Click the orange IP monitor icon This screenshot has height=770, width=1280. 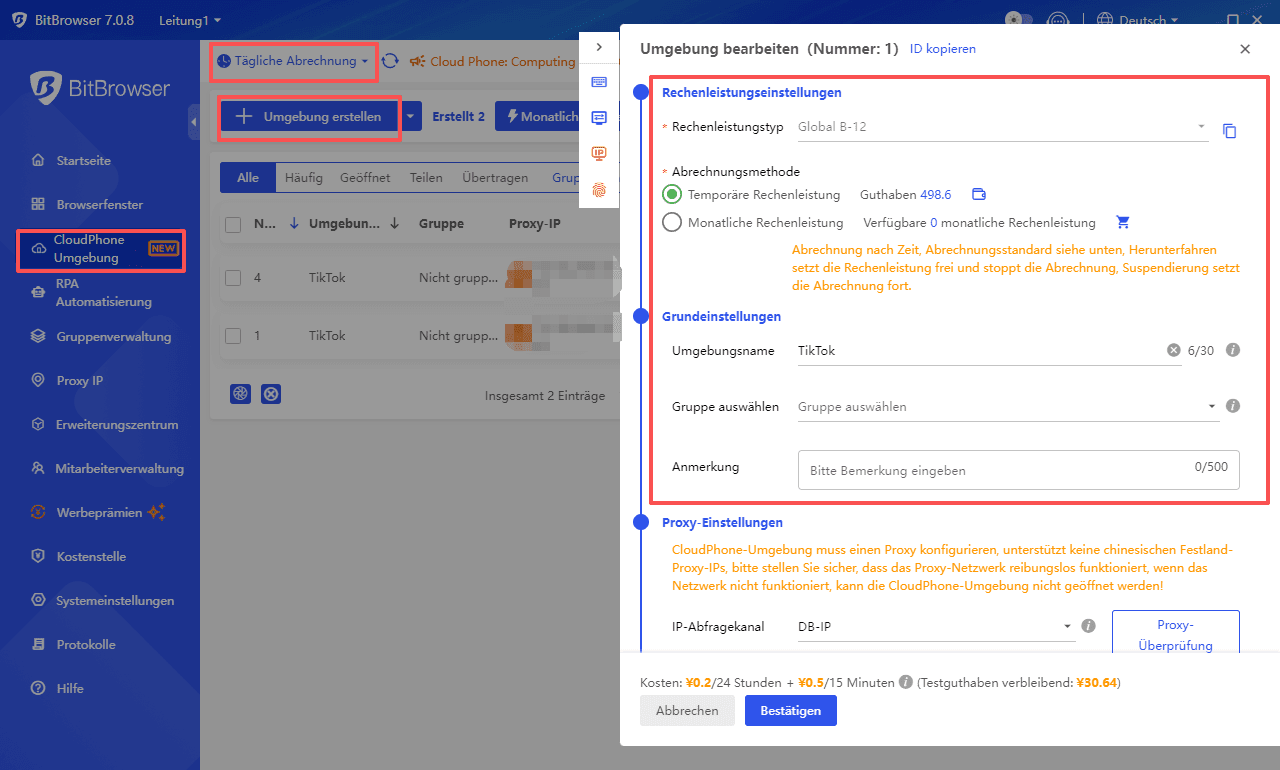pos(599,153)
